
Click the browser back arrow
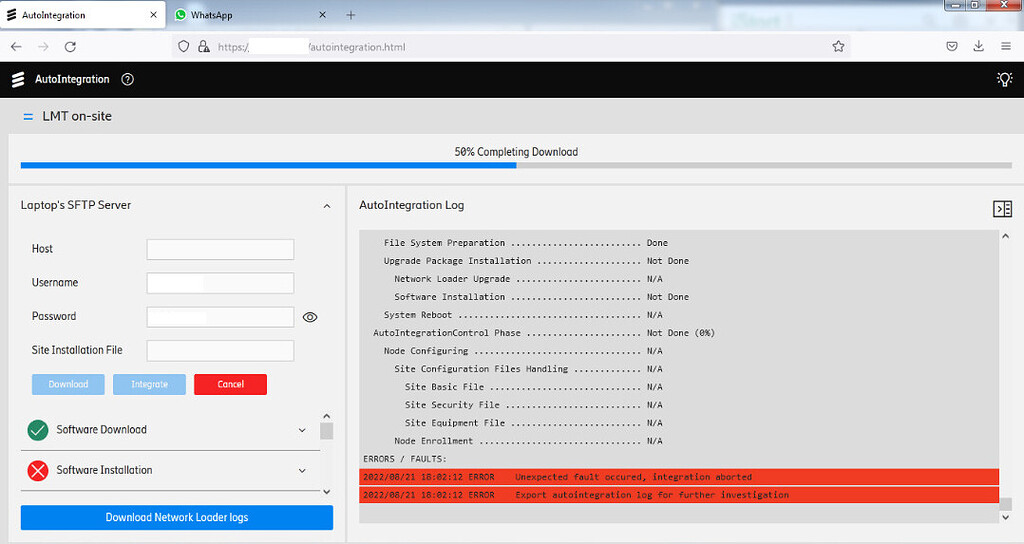16,46
